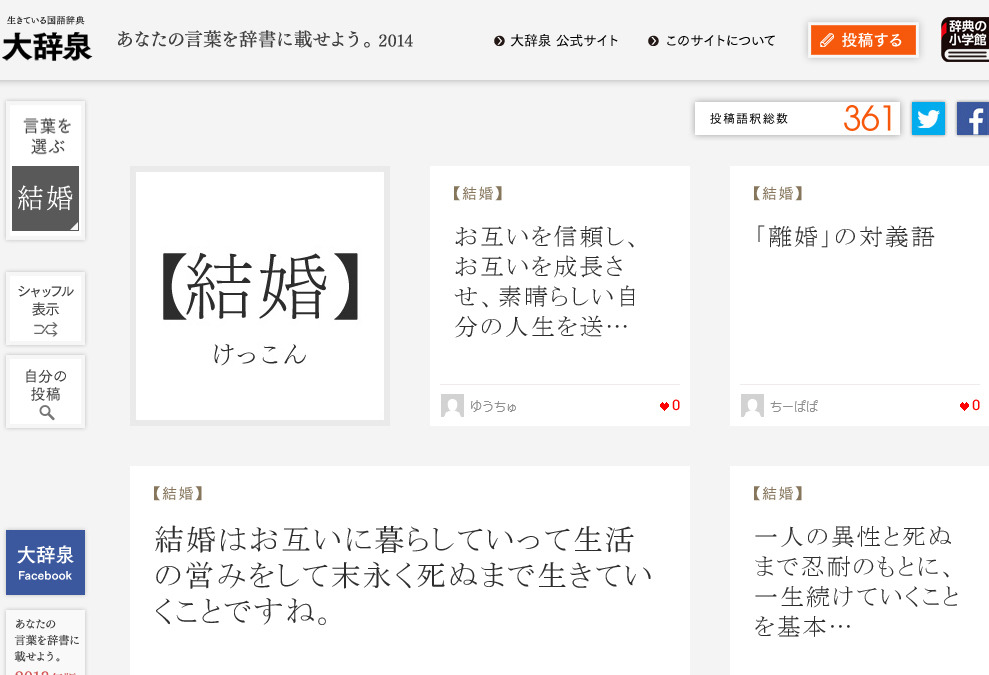
Task: Select the 【結婚】 tag above 結婚はお互いに
Action: [x=178, y=493]
